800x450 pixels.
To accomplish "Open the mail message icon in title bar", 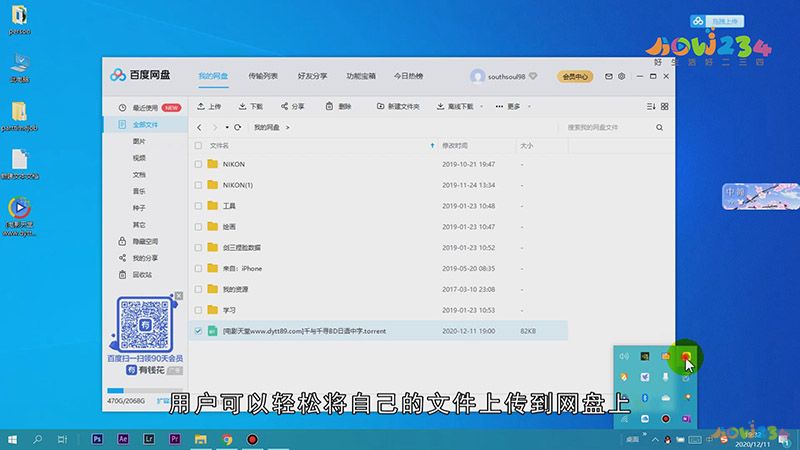I will coord(608,76).
